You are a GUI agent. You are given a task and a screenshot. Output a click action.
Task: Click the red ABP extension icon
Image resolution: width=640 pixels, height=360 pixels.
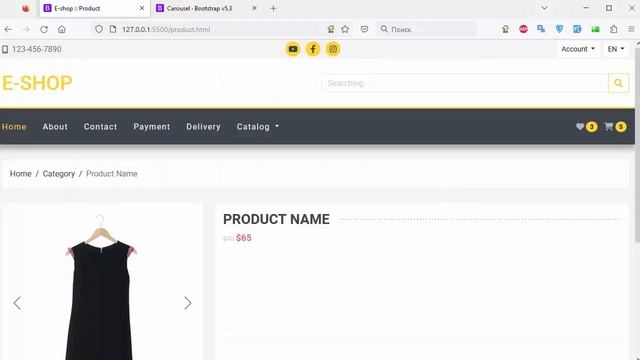(x=523, y=29)
